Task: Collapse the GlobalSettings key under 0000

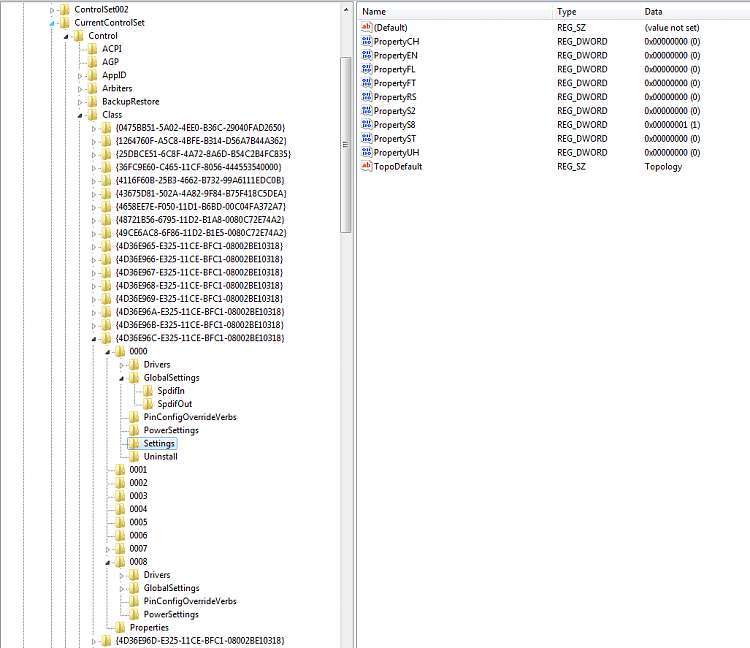Action: (121, 378)
